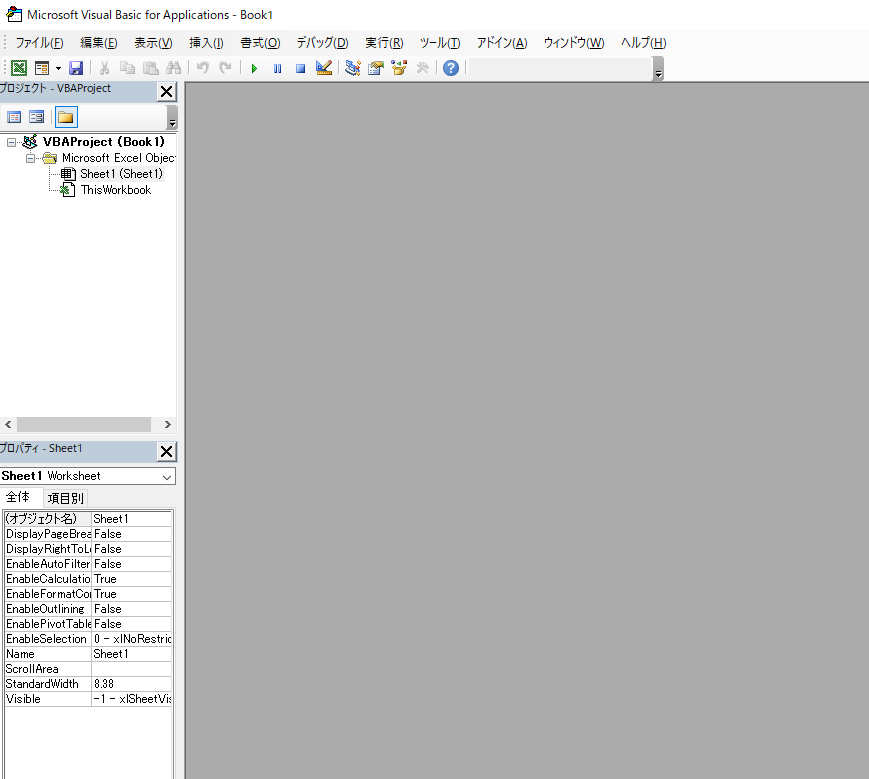Screen dimensions: 869x779
Task: Run the macro with the green play icon
Action: (x=254, y=68)
